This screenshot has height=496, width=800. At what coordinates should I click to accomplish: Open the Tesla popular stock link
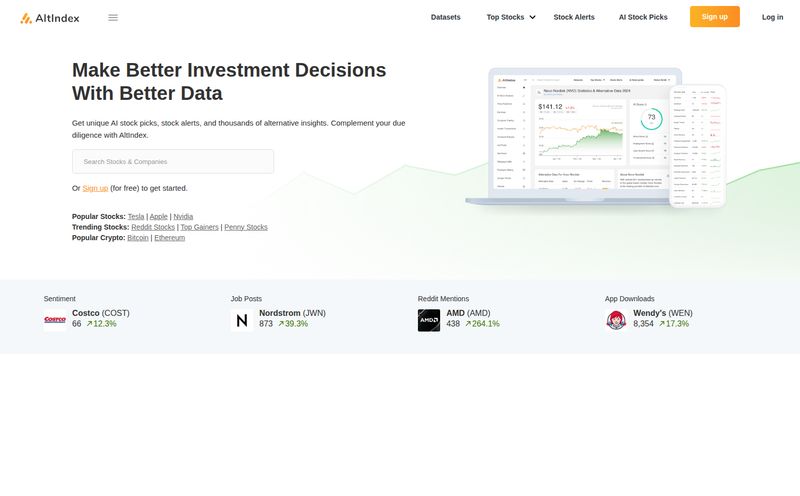136,216
